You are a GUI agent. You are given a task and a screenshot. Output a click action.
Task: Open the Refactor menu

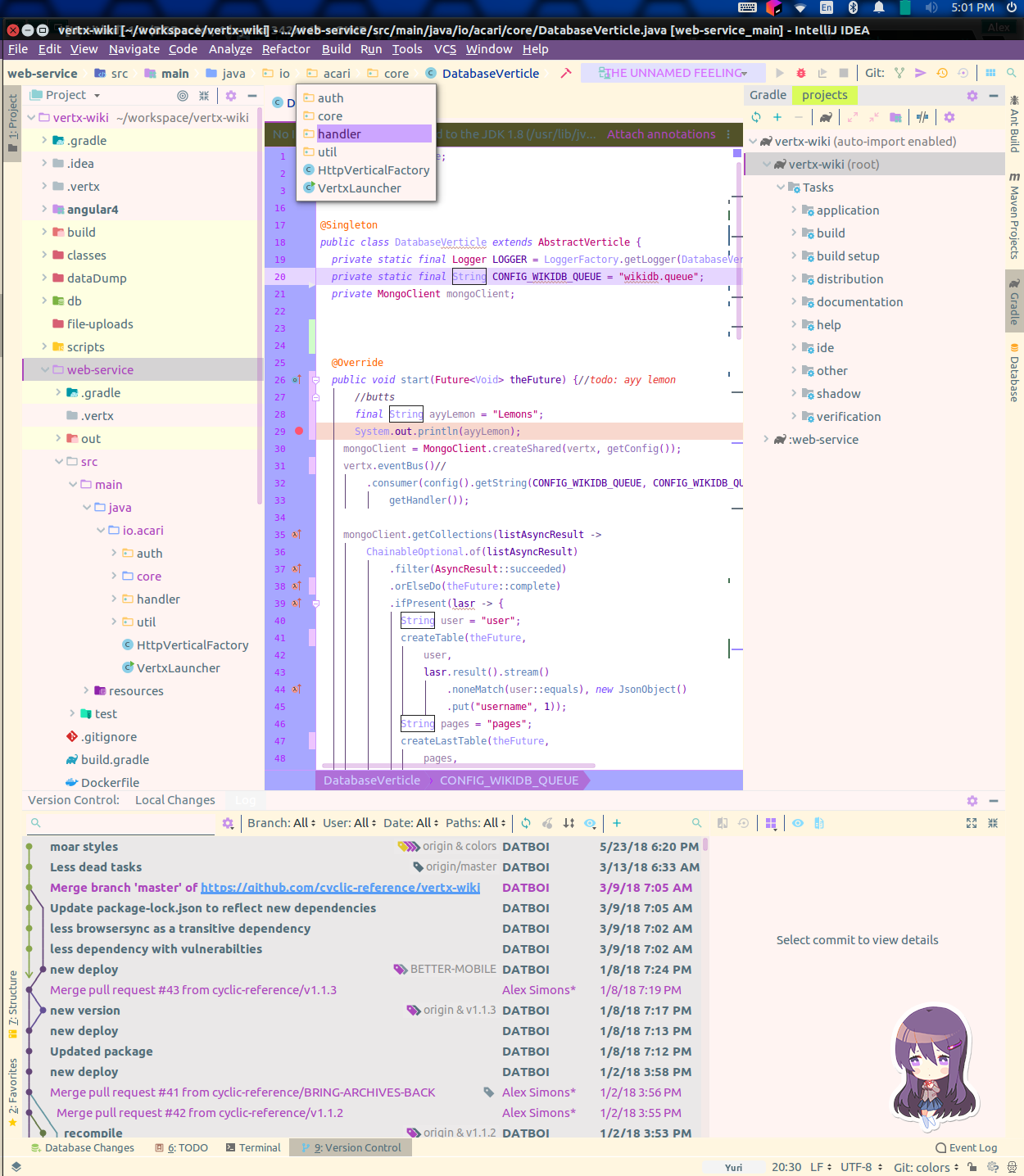pos(285,49)
